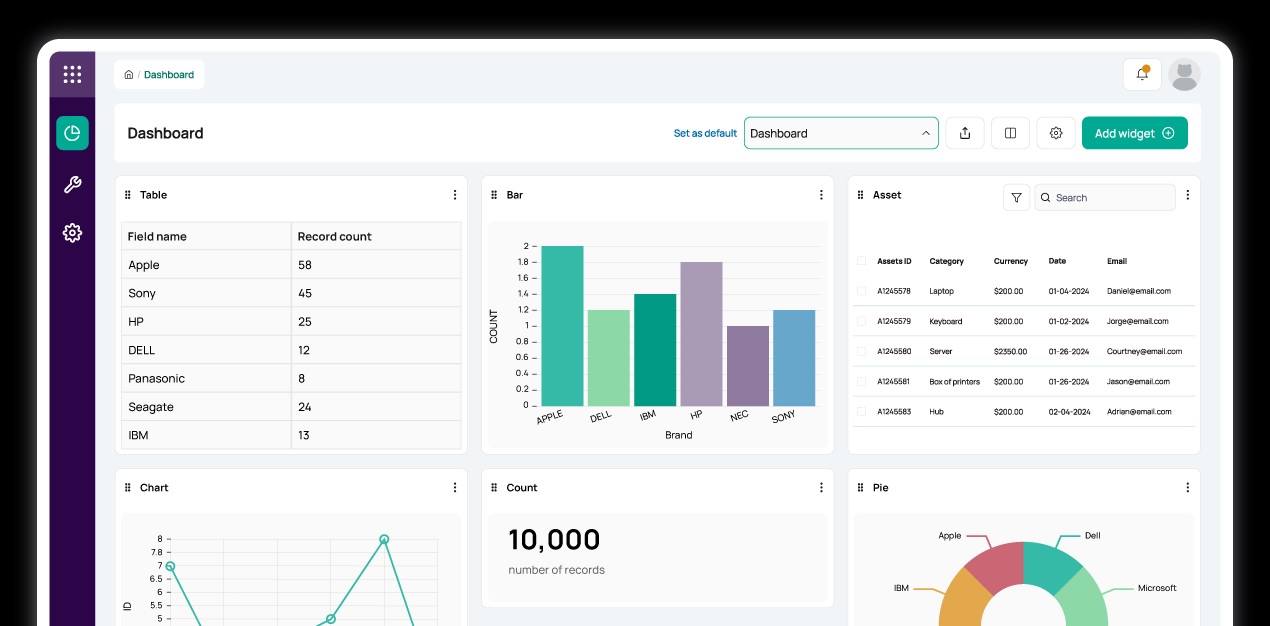The width and height of the screenshot is (1270, 626).
Task: Click the Field name column header
Action: [x=206, y=236]
